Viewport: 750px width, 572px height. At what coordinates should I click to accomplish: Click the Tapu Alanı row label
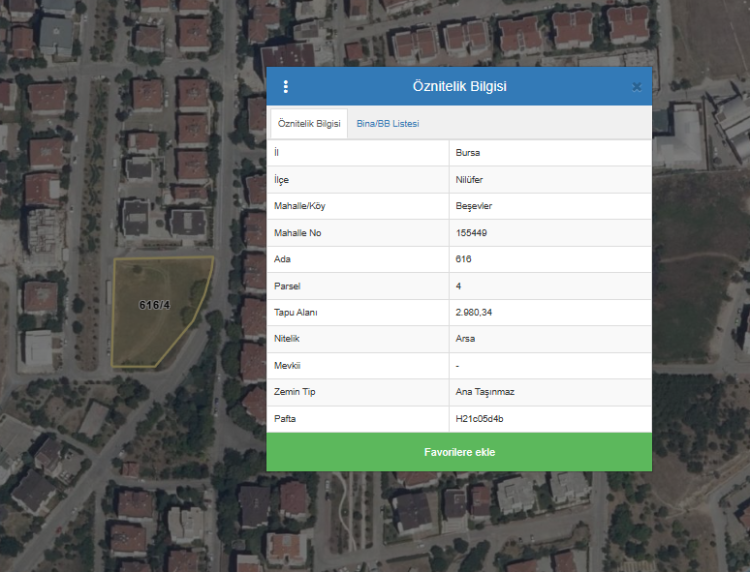296,312
